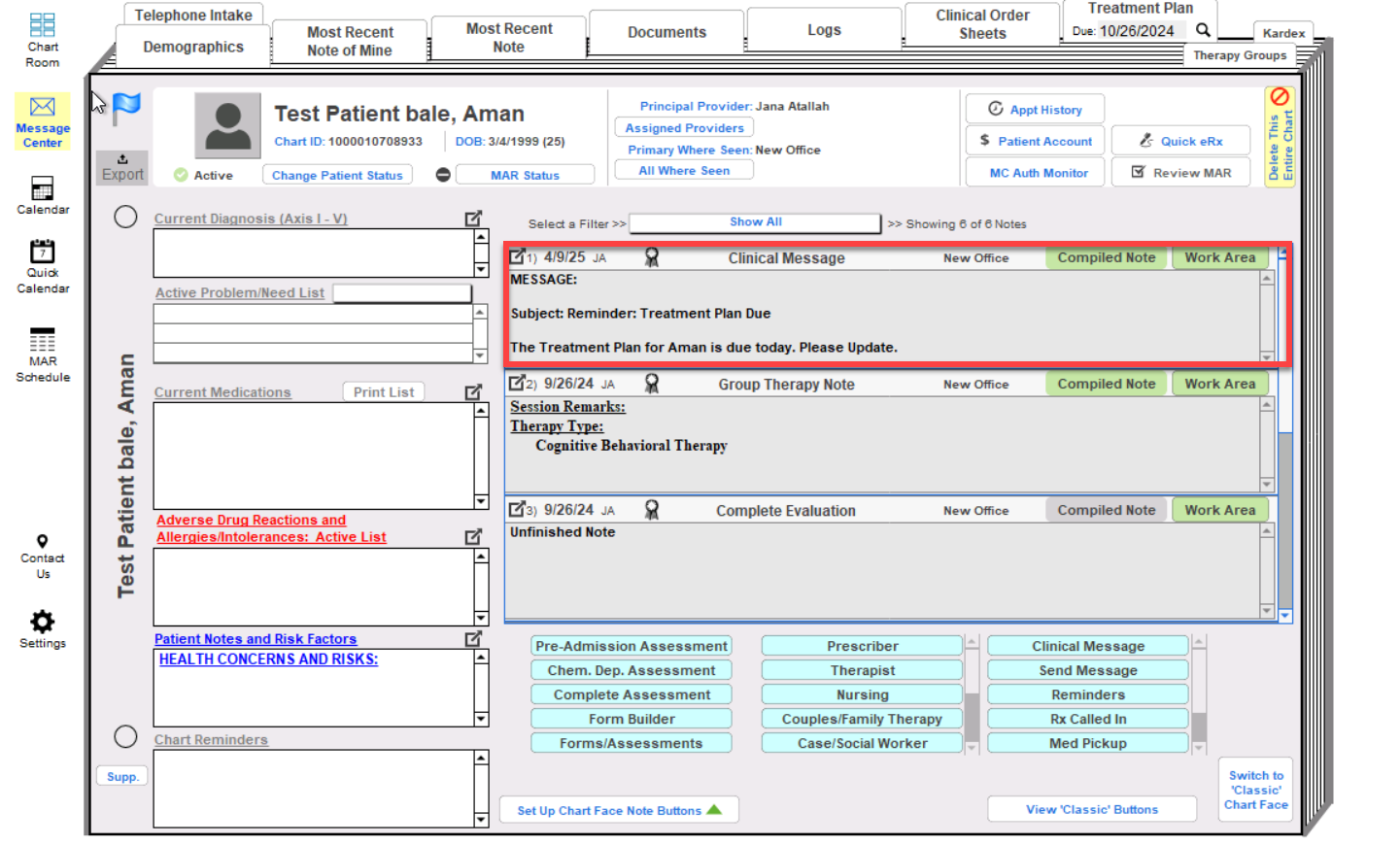
Task: Select the radio circle beside Current Diagnosis
Action: pos(125,217)
